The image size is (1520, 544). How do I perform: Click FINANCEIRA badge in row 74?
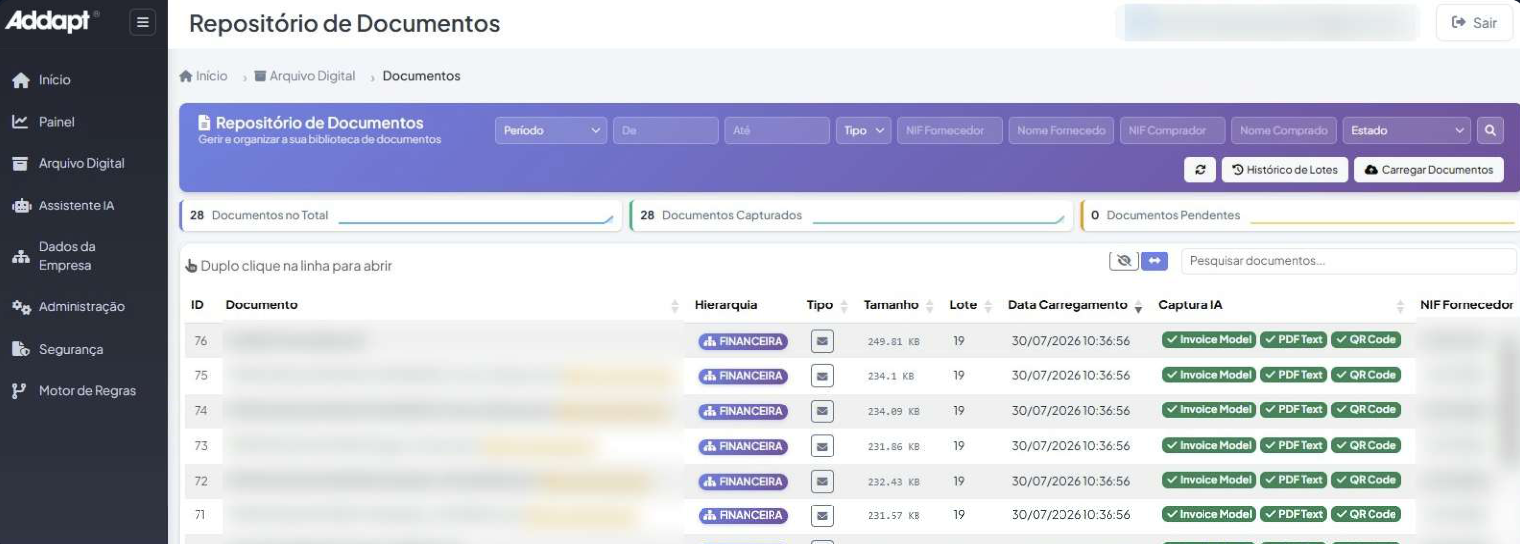743,411
